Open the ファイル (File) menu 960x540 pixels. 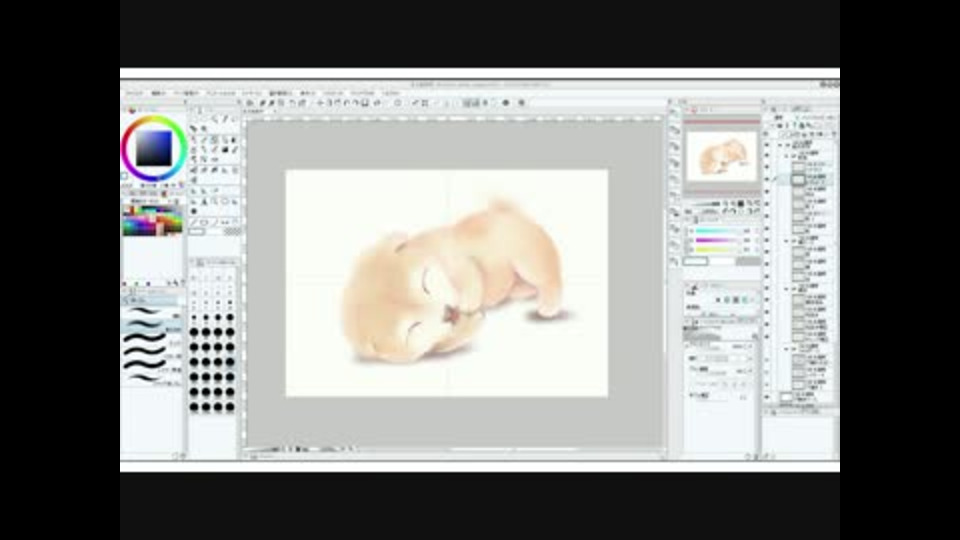[x=134, y=93]
